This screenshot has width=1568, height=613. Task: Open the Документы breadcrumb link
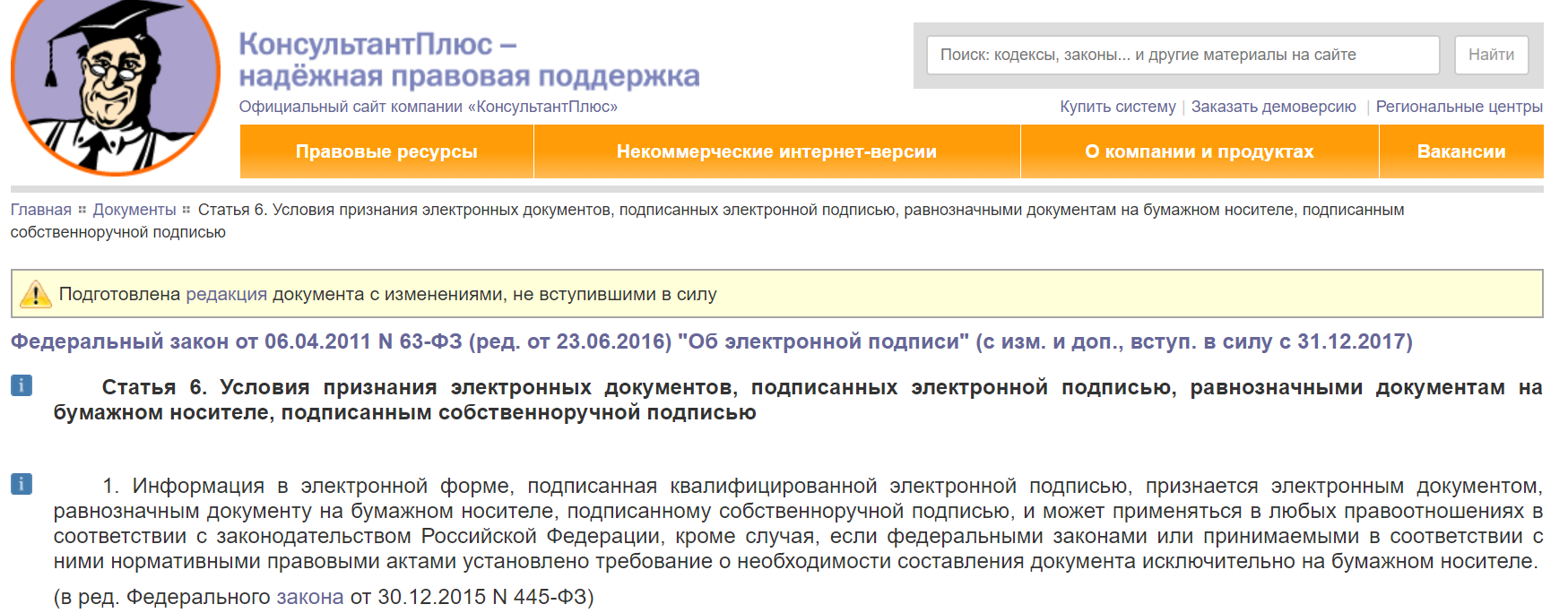point(134,210)
